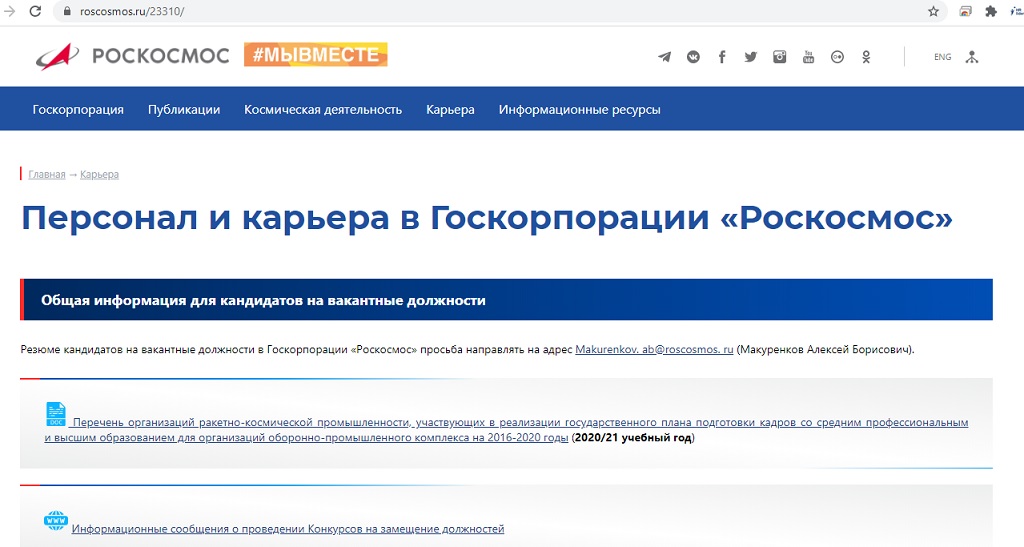Click the address bar URL roscosmos.ru/23310/
Image resolution: width=1024 pixels, height=547 pixels.
[x=132, y=11]
